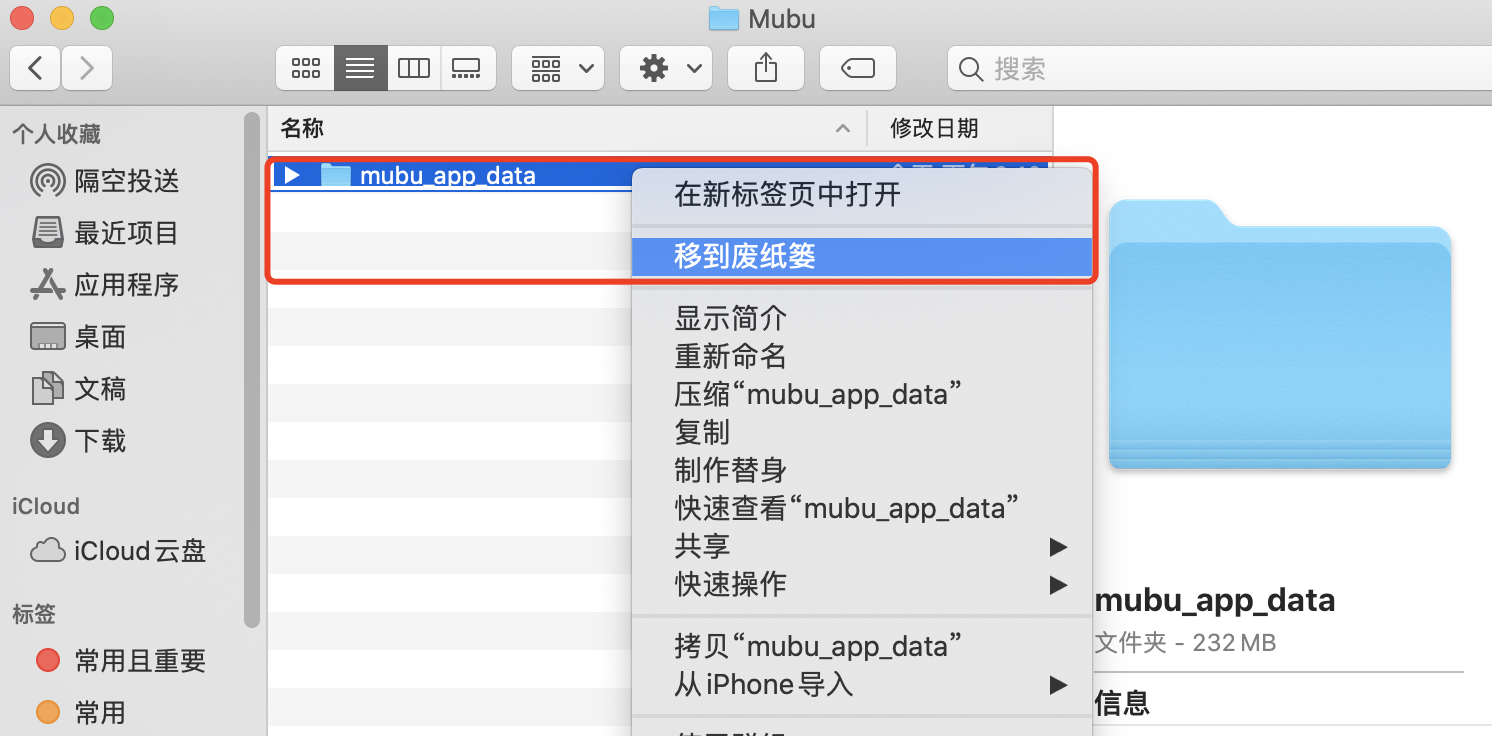Choose 拷贝“mubu_app_data” from context menu

(x=862, y=647)
